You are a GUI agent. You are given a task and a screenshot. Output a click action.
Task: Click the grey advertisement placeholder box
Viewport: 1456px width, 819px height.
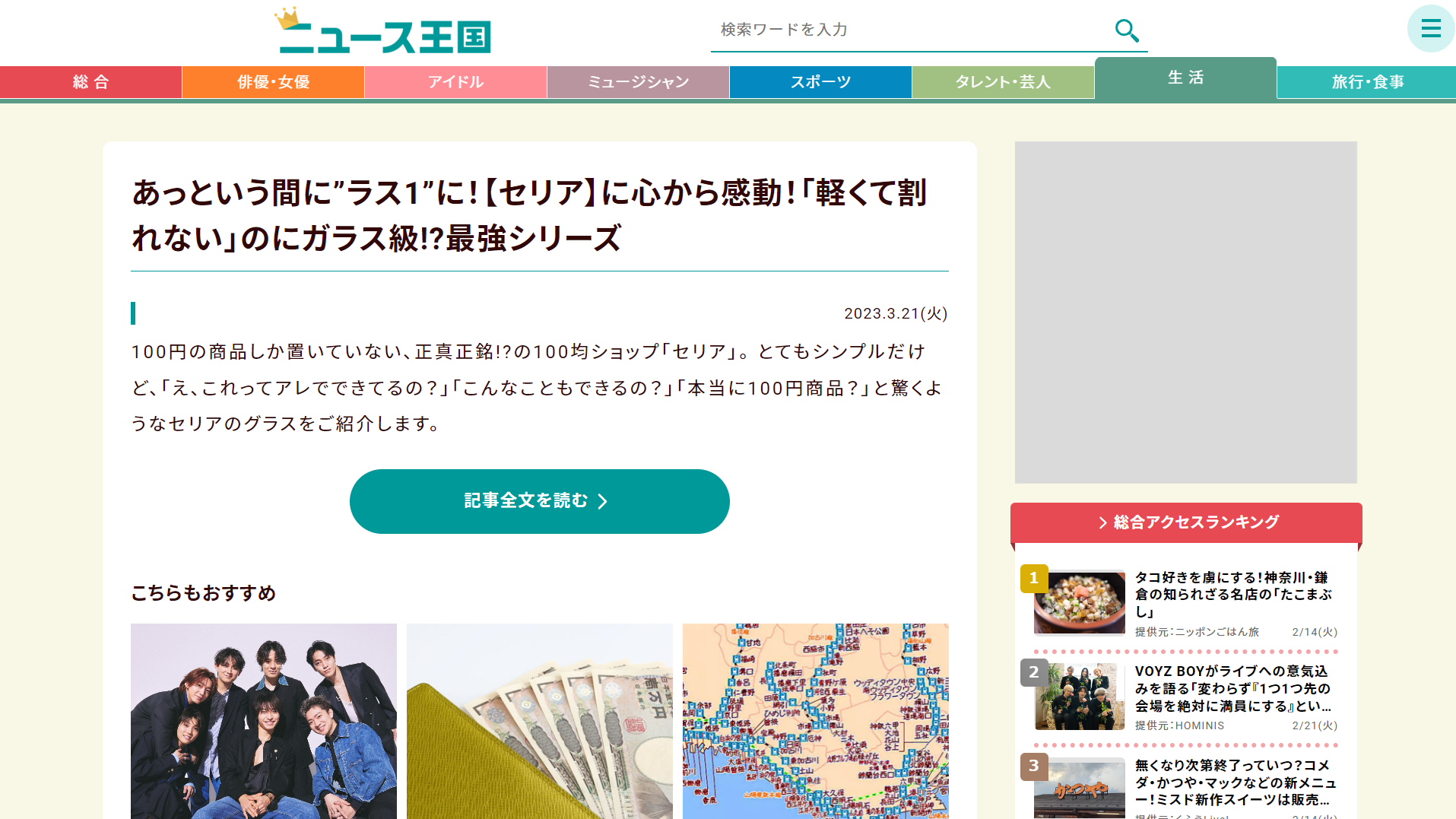[1186, 313]
